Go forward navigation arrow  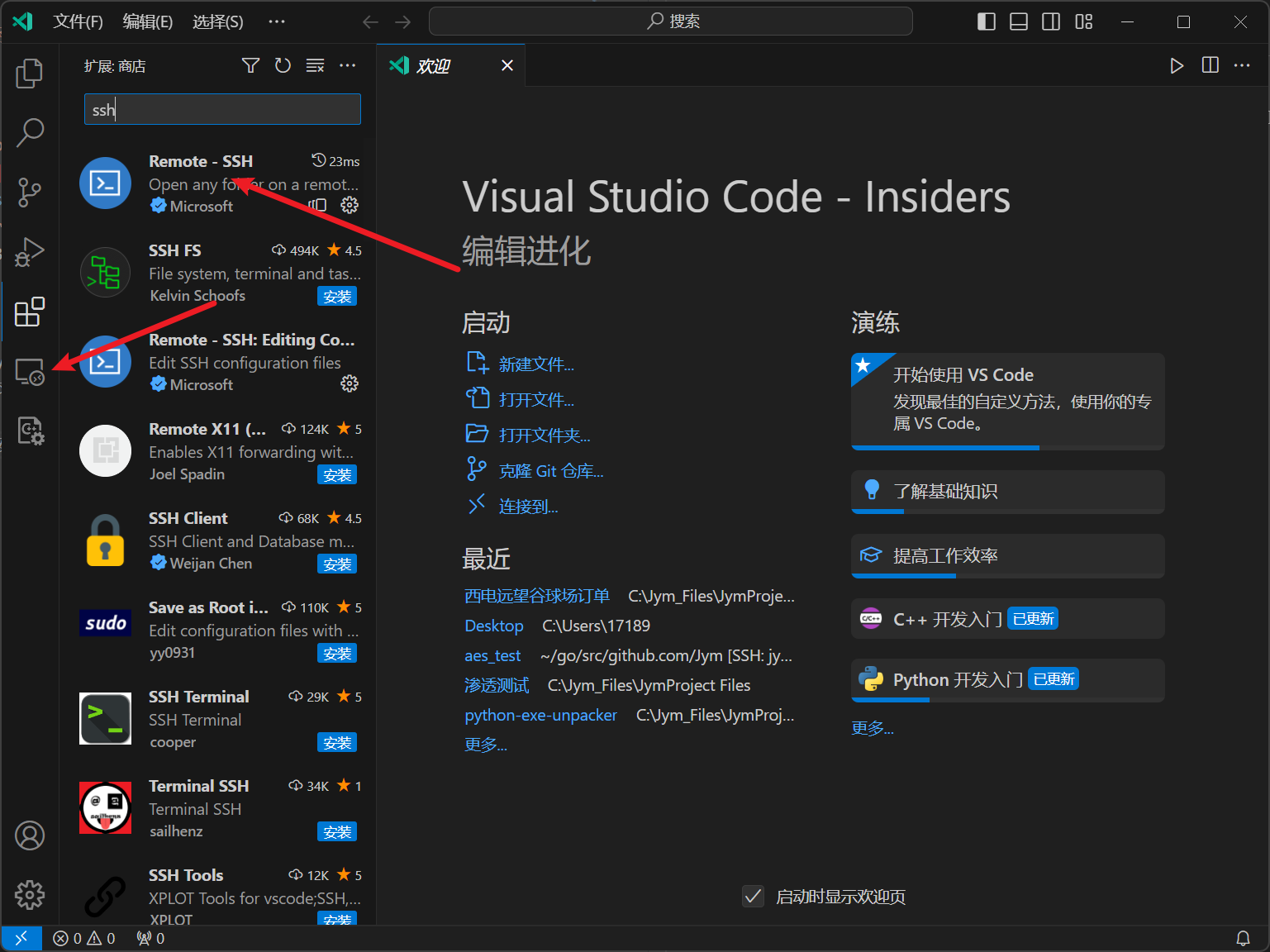click(403, 21)
